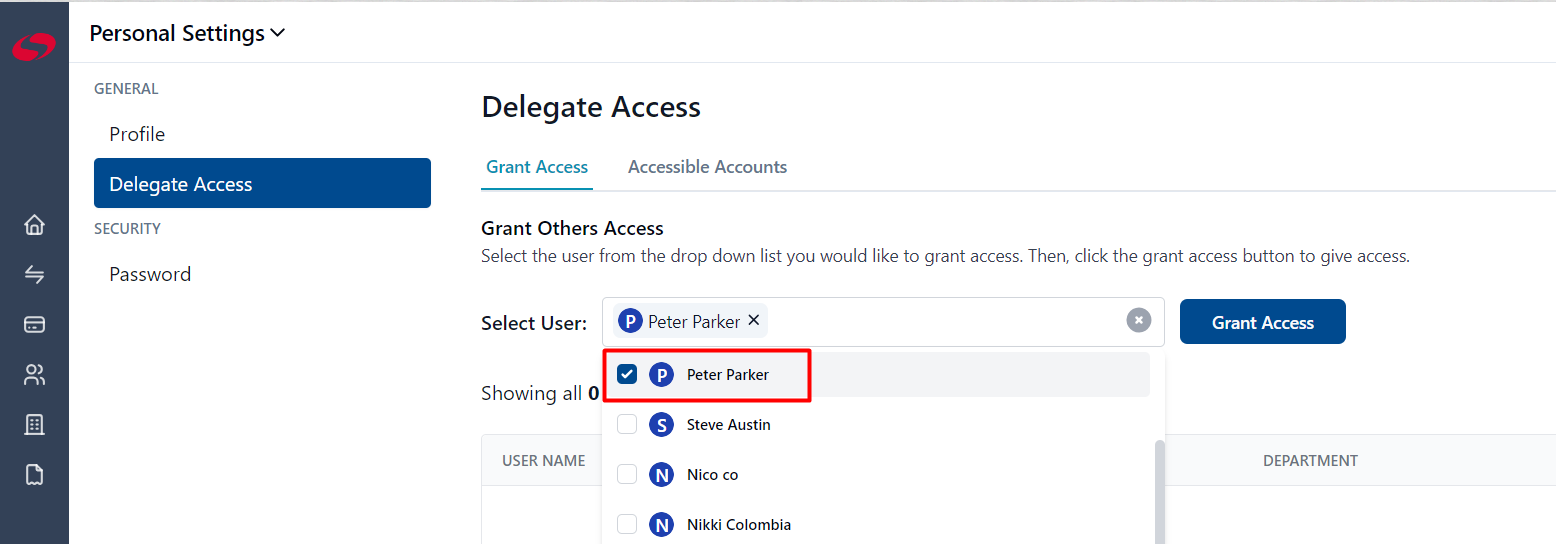
Task: Open the receipt icon in sidebar
Action: pos(34,474)
